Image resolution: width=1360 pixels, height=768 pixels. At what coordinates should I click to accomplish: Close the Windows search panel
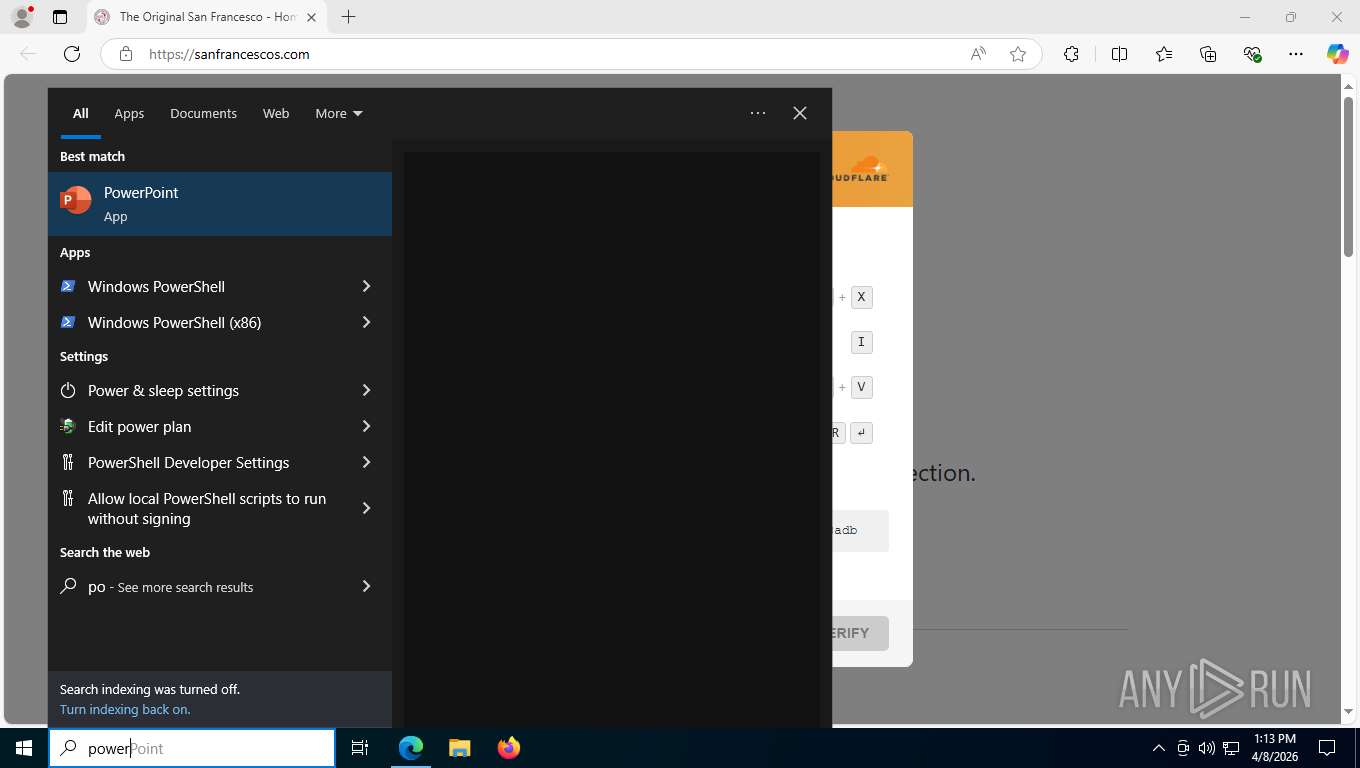[800, 113]
